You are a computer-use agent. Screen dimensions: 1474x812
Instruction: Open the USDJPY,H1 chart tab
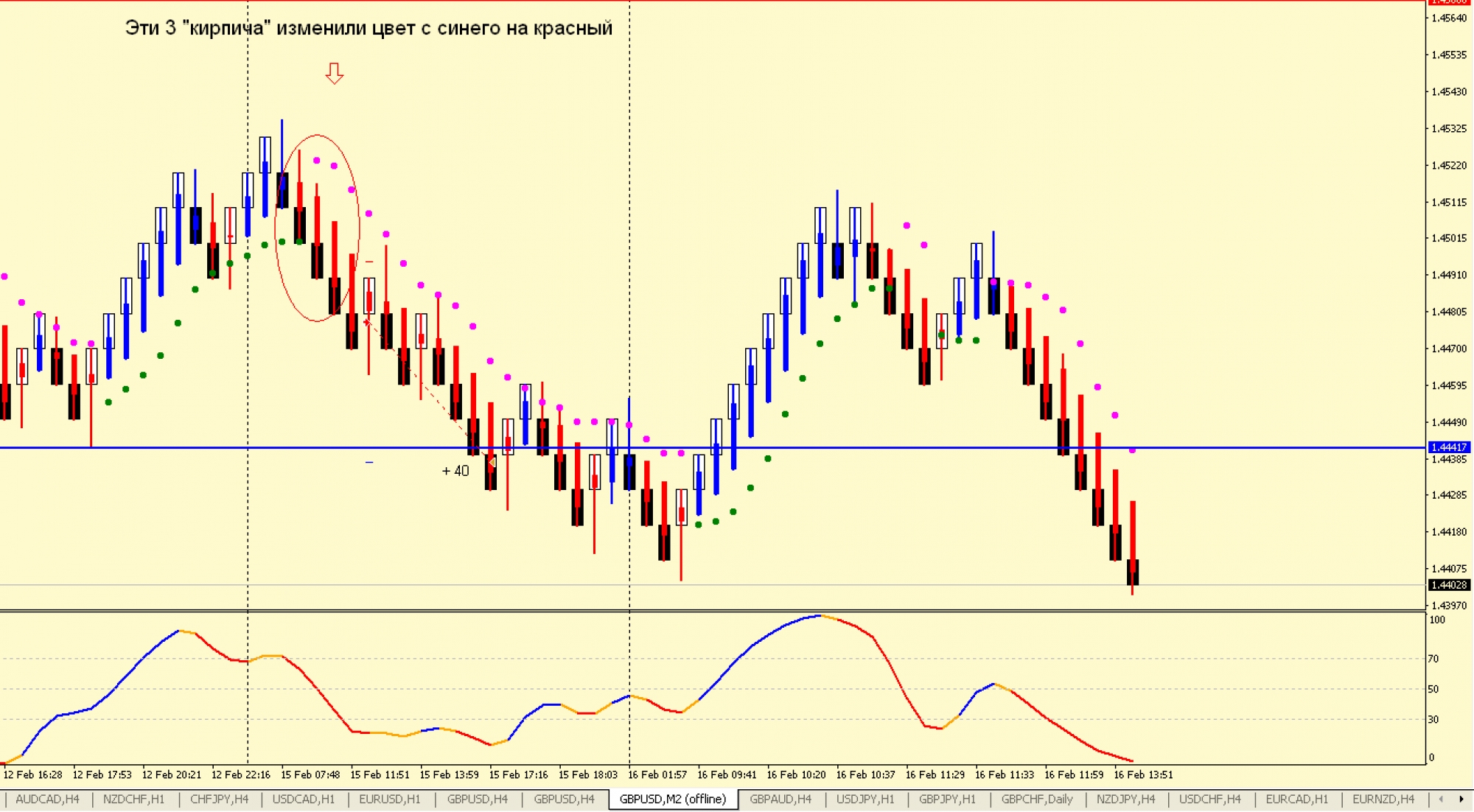pos(865,799)
